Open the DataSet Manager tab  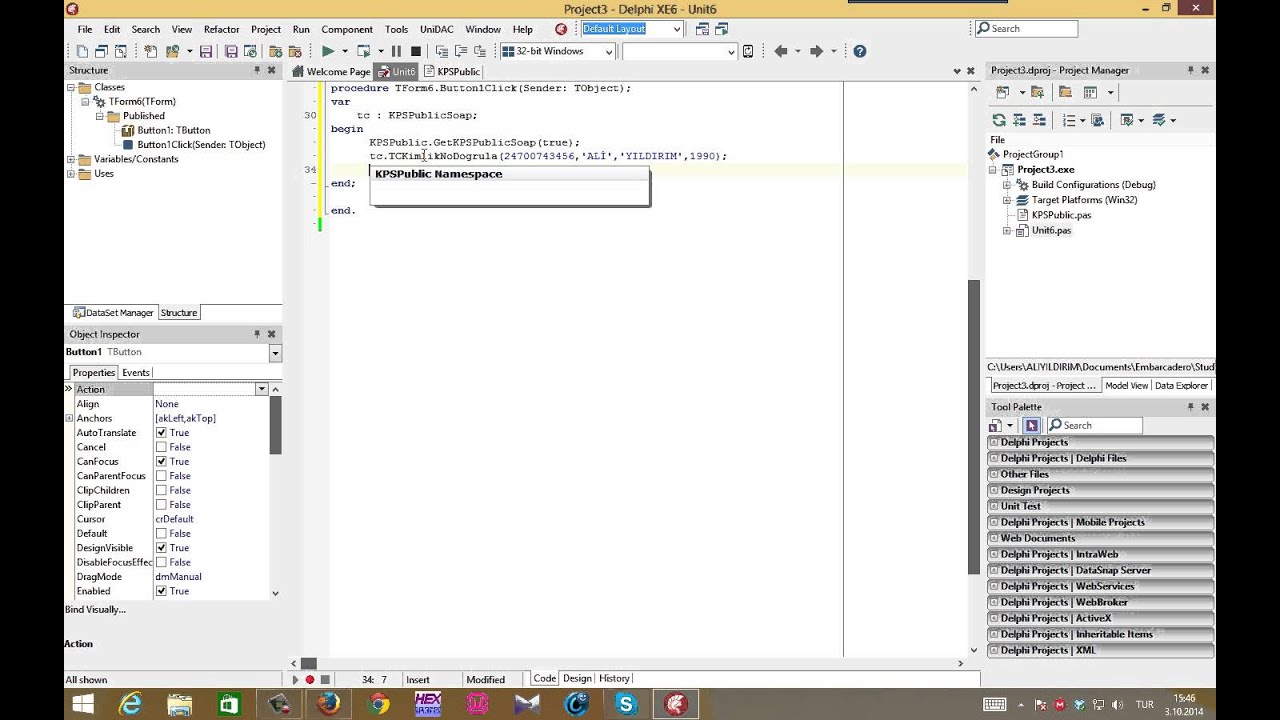pyautogui.click(x=113, y=313)
